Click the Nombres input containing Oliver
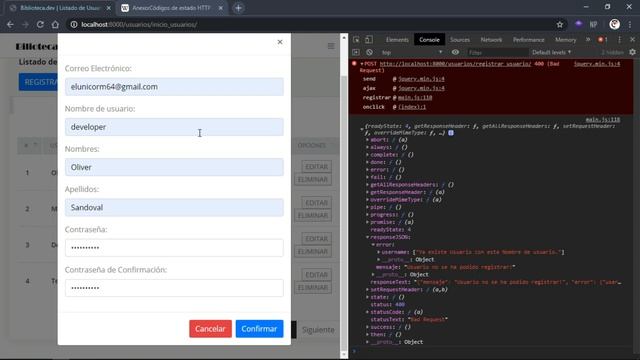This screenshot has width=640, height=360. [x=174, y=167]
